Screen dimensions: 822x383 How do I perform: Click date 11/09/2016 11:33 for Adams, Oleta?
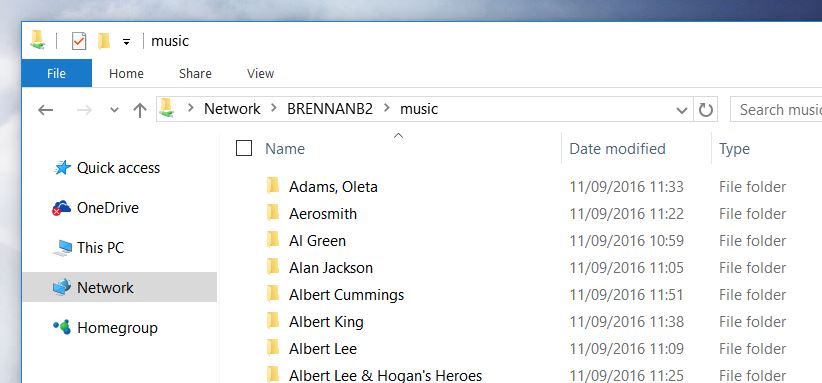[x=626, y=187]
